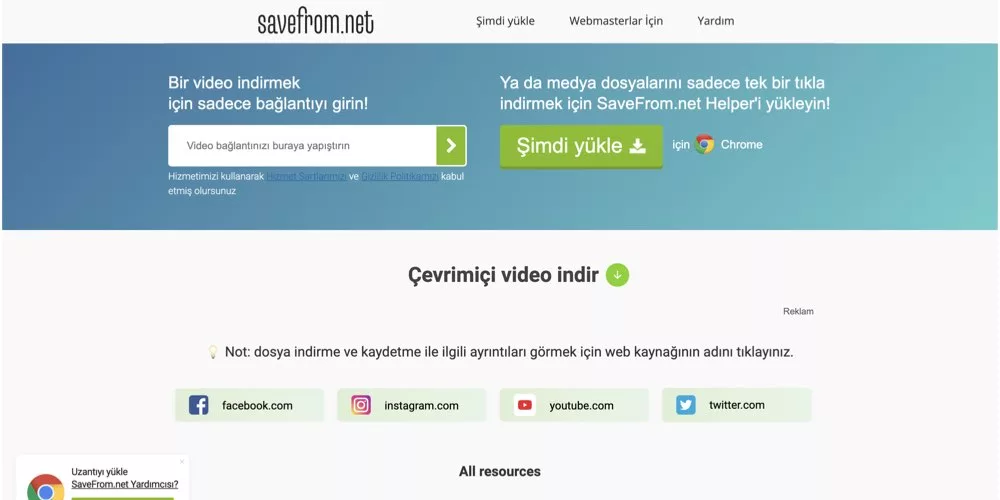1000x500 pixels.
Task: Click the Twitter bird icon
Action: click(x=686, y=405)
